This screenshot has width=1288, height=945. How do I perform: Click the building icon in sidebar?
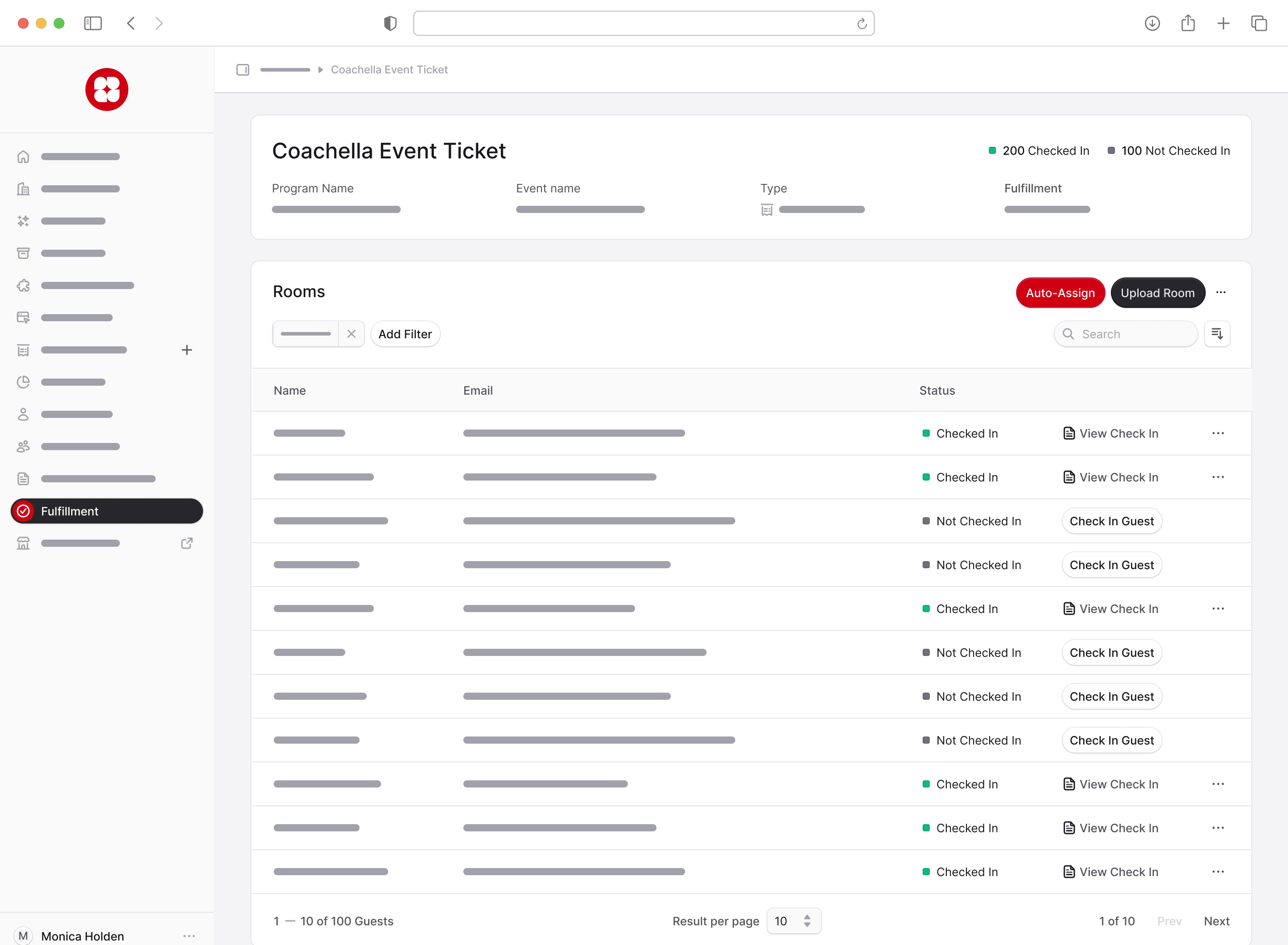[x=23, y=189]
